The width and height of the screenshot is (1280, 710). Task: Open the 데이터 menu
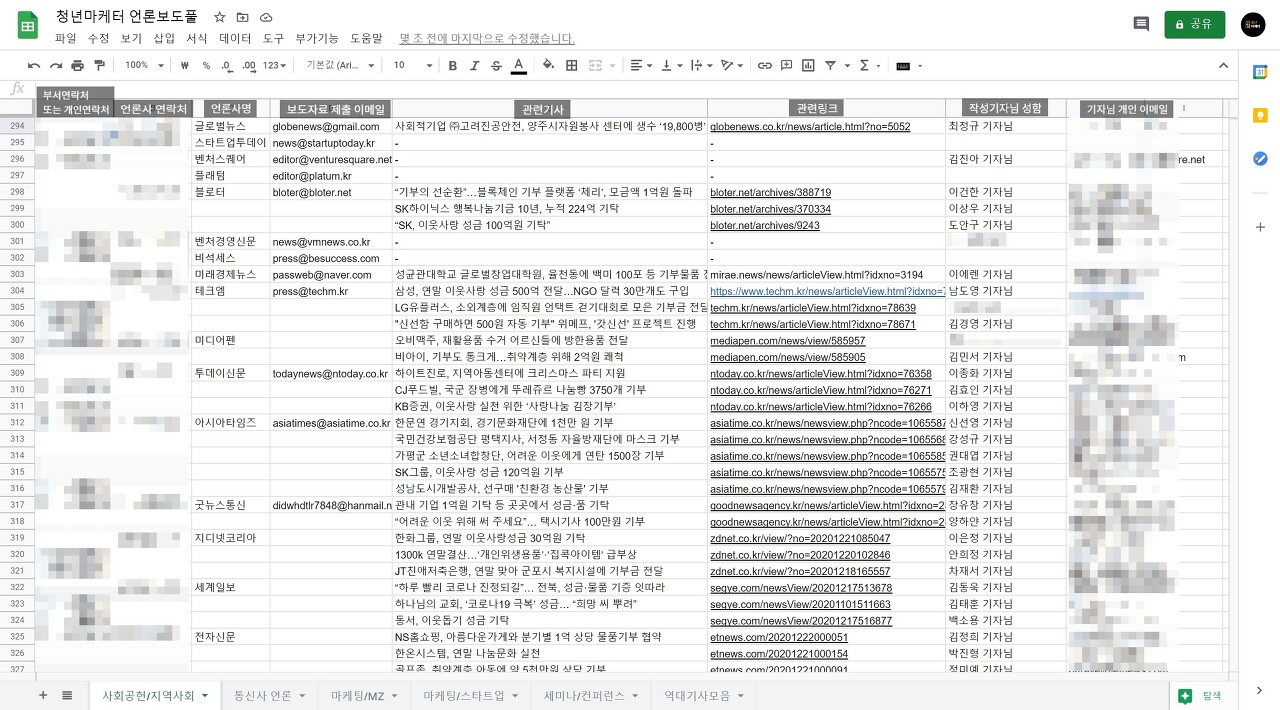pyautogui.click(x=235, y=38)
